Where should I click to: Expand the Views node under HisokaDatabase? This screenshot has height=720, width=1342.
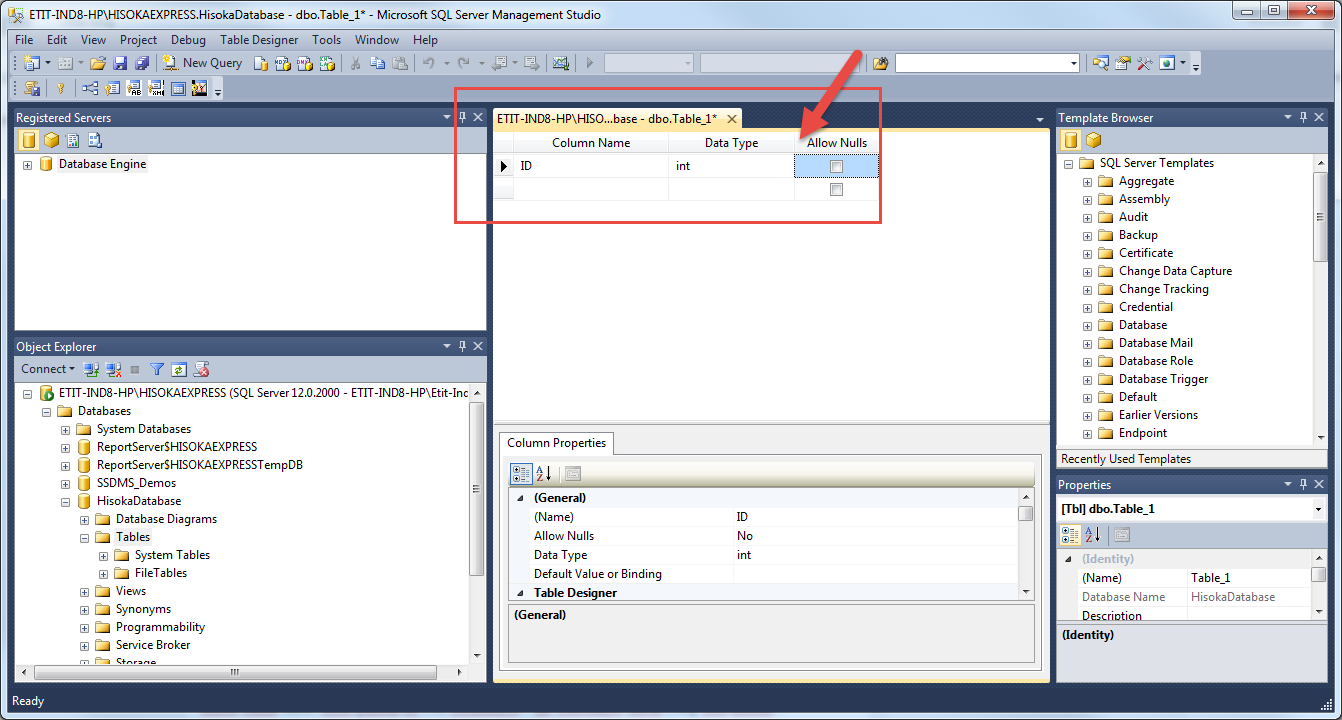83,591
